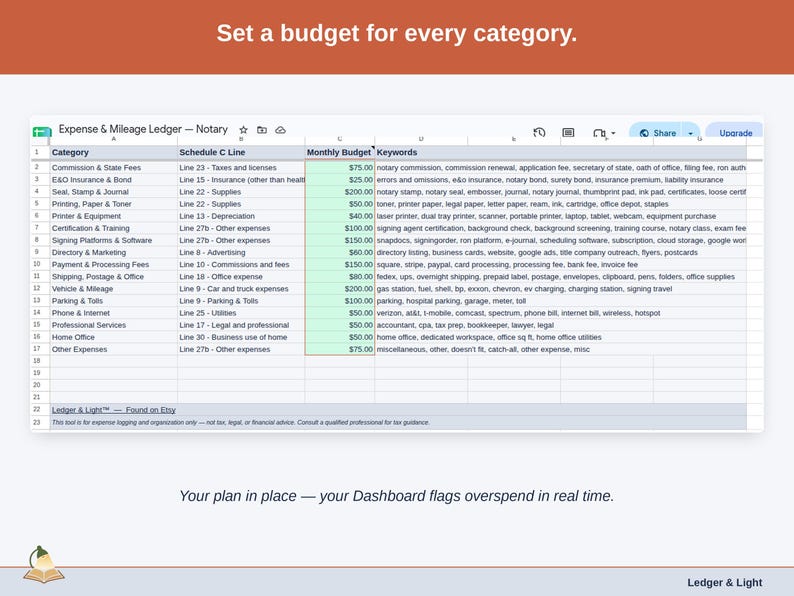Select Line 17 - Legal and professional cell
This screenshot has height=596, width=794.
point(241,325)
